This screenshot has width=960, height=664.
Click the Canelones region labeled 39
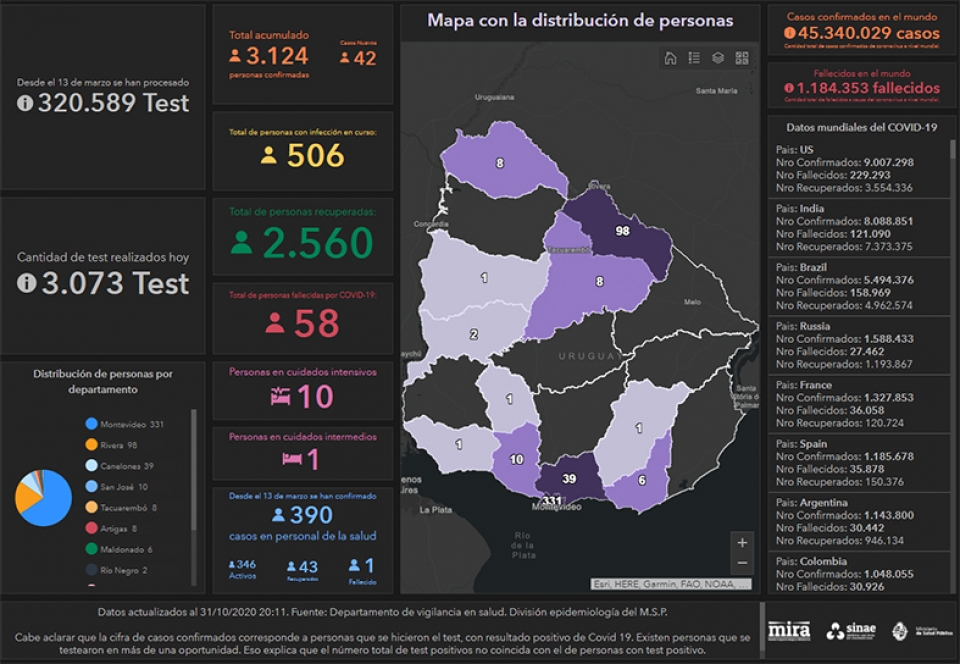(569, 479)
